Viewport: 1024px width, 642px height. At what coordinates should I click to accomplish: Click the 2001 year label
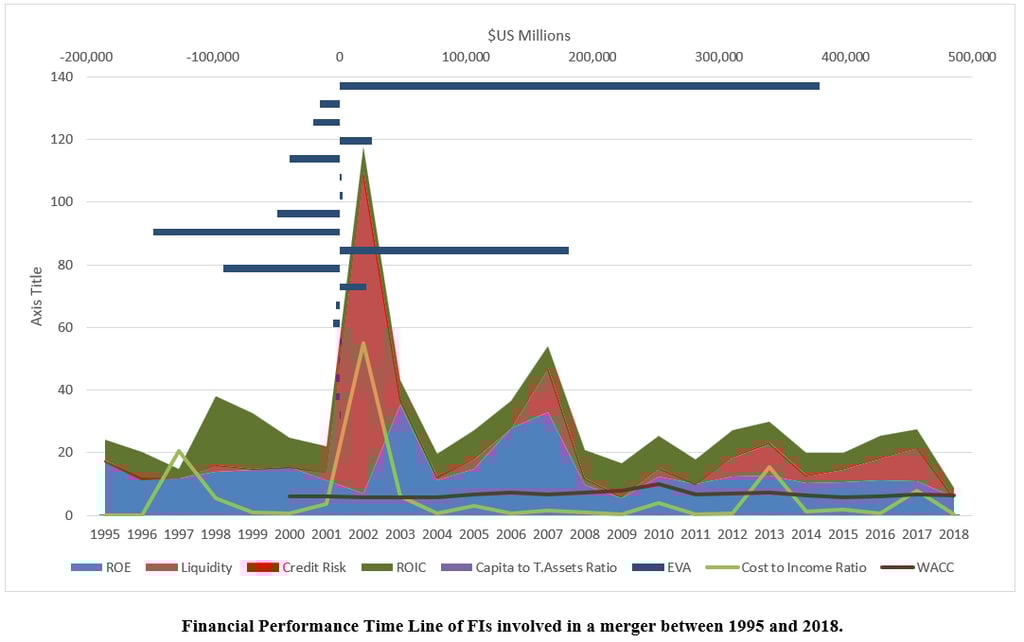click(x=326, y=534)
